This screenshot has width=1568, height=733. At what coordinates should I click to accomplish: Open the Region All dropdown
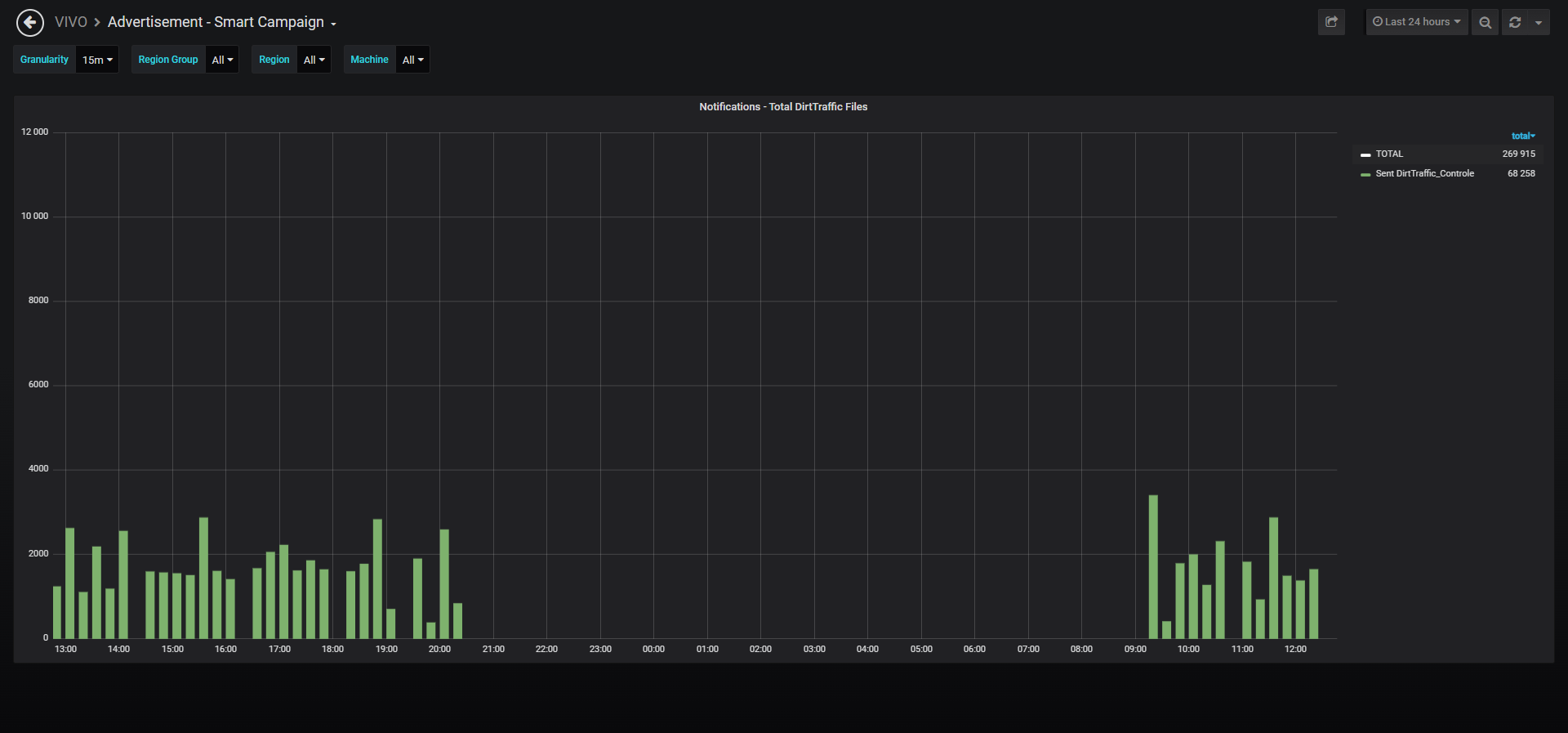[314, 60]
